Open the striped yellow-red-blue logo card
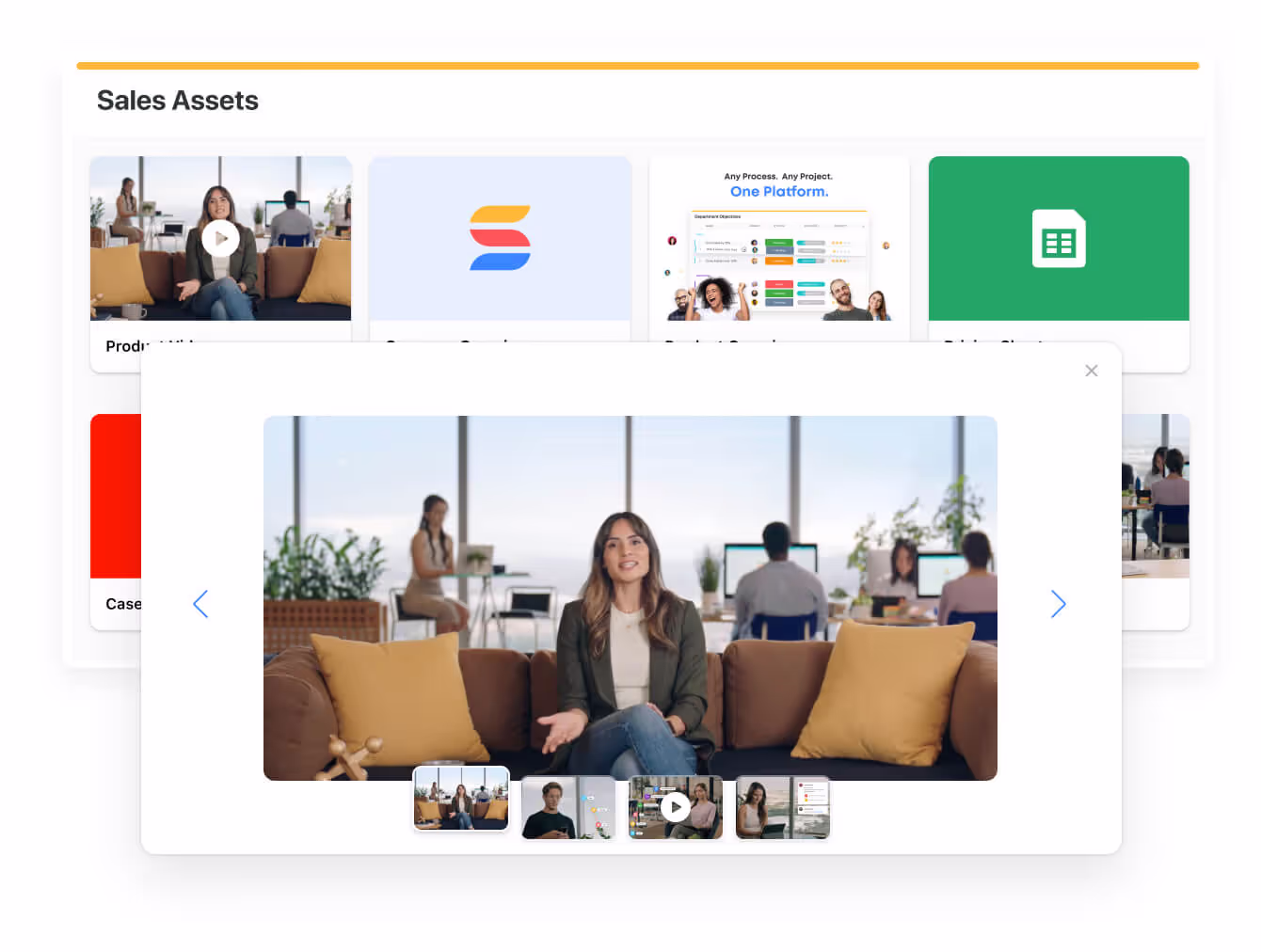Image resolution: width=1261 pixels, height=952 pixels. click(500, 239)
